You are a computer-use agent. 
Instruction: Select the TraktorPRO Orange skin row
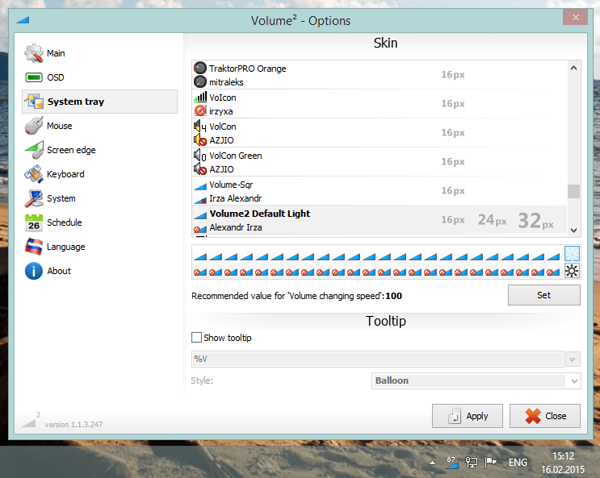pos(379,75)
